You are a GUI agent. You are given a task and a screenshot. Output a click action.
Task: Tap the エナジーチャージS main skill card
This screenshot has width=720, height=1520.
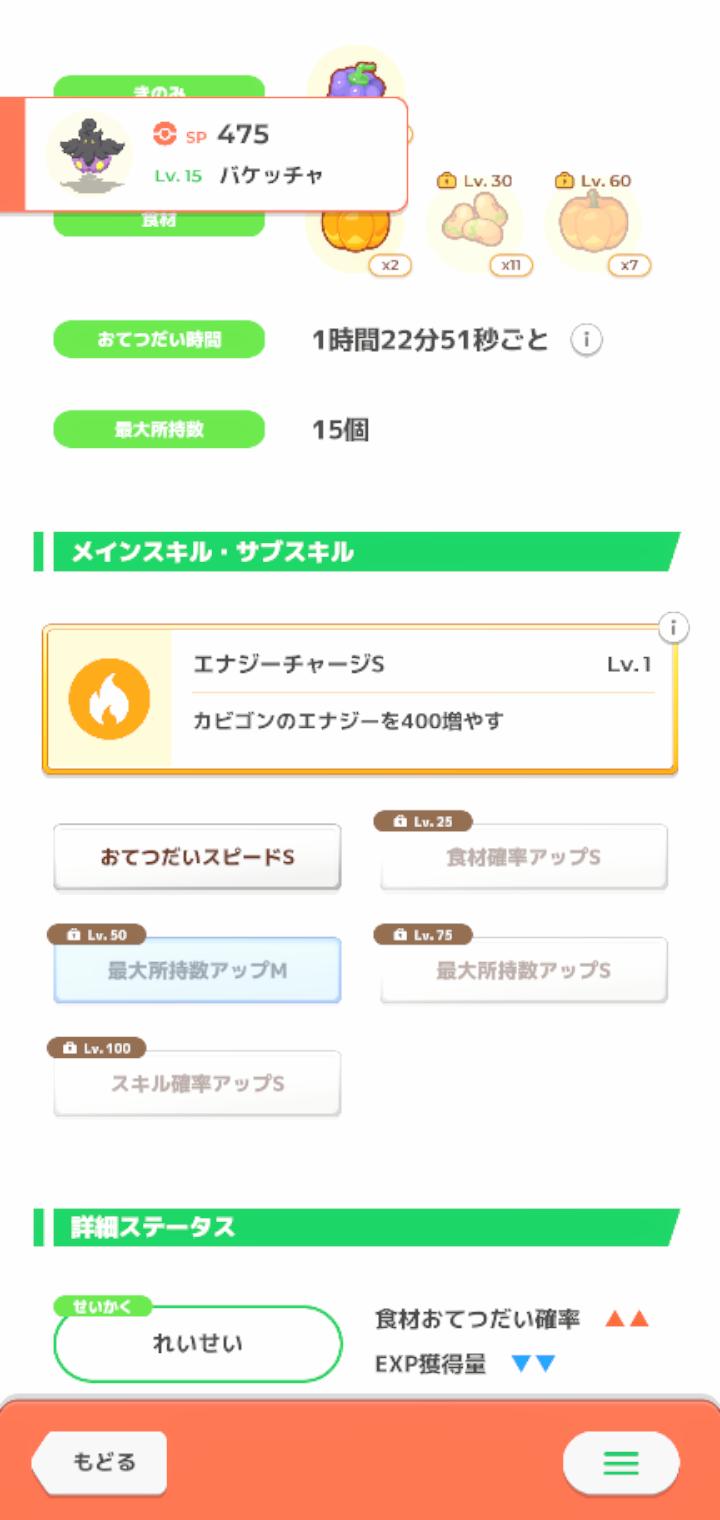[420, 700]
